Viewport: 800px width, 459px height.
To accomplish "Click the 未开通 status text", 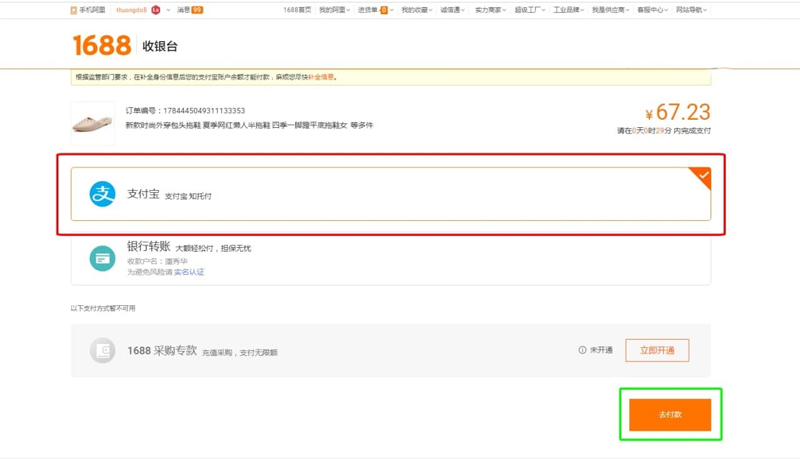I will pos(601,350).
